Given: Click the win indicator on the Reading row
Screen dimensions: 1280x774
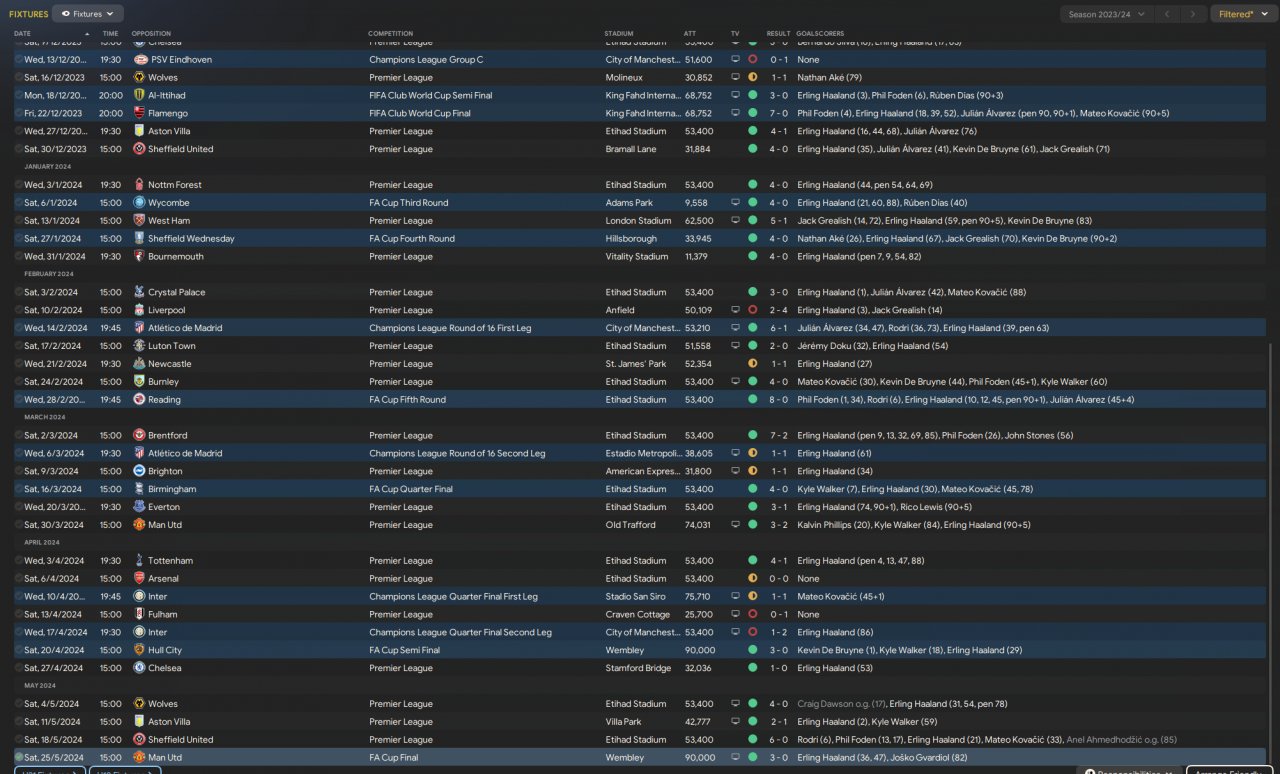Looking at the screenshot, I should [x=752, y=400].
